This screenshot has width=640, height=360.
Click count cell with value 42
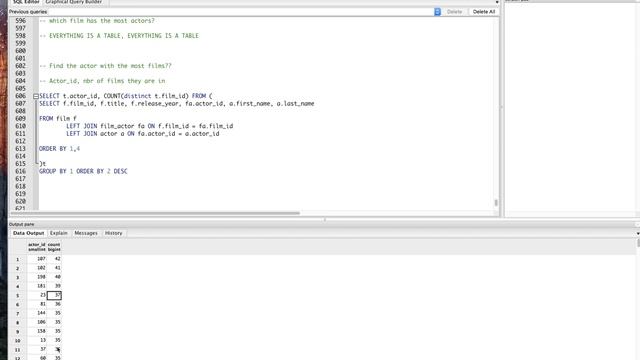54,259
